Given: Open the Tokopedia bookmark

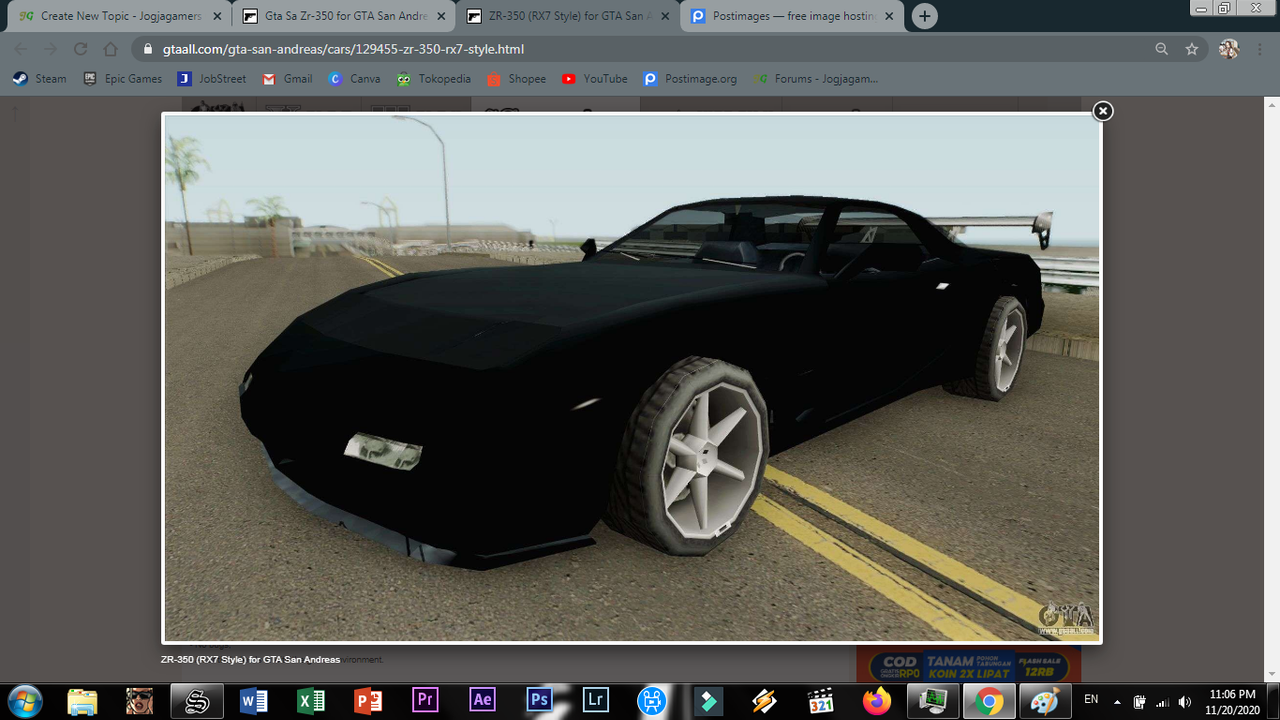Looking at the screenshot, I should click(433, 79).
